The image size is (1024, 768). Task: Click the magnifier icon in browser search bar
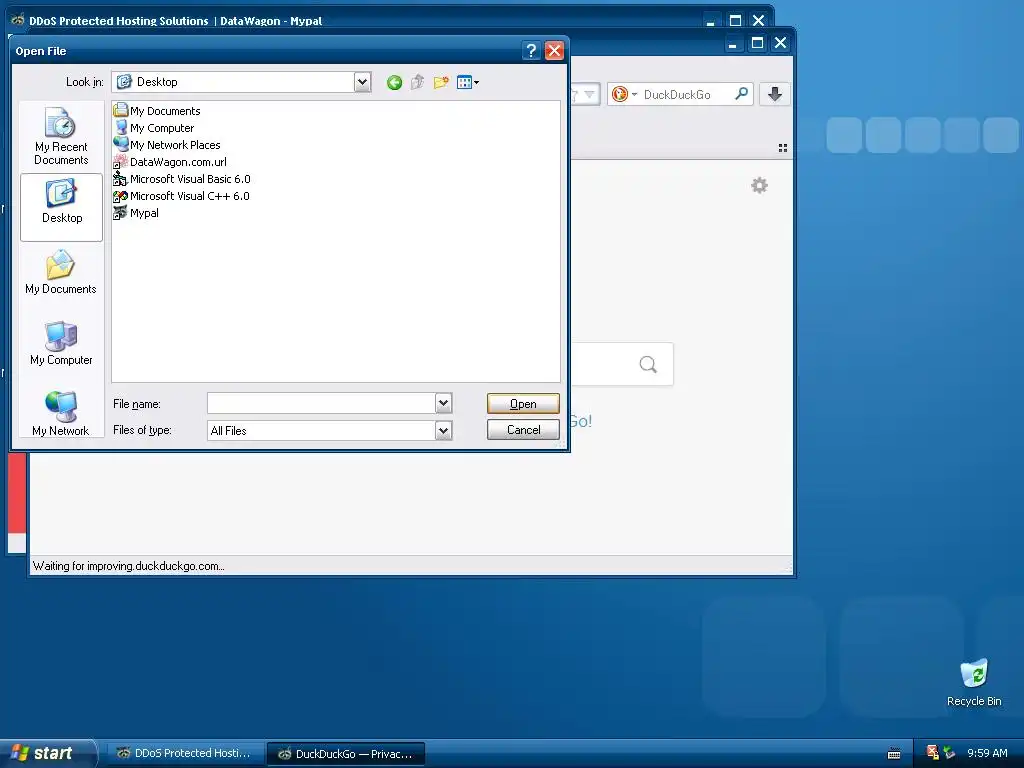point(741,94)
